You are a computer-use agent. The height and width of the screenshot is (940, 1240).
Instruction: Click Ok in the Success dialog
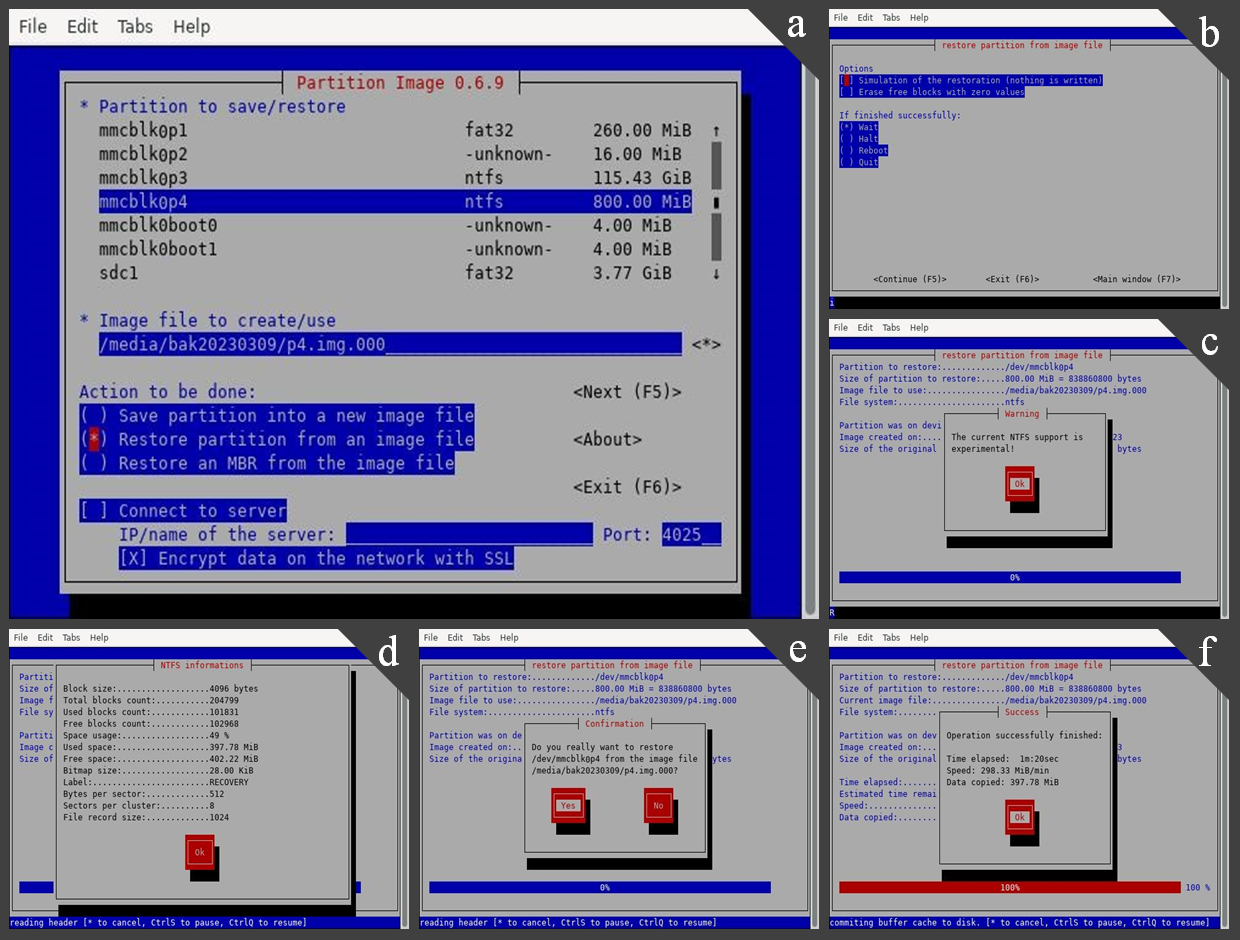click(1019, 817)
